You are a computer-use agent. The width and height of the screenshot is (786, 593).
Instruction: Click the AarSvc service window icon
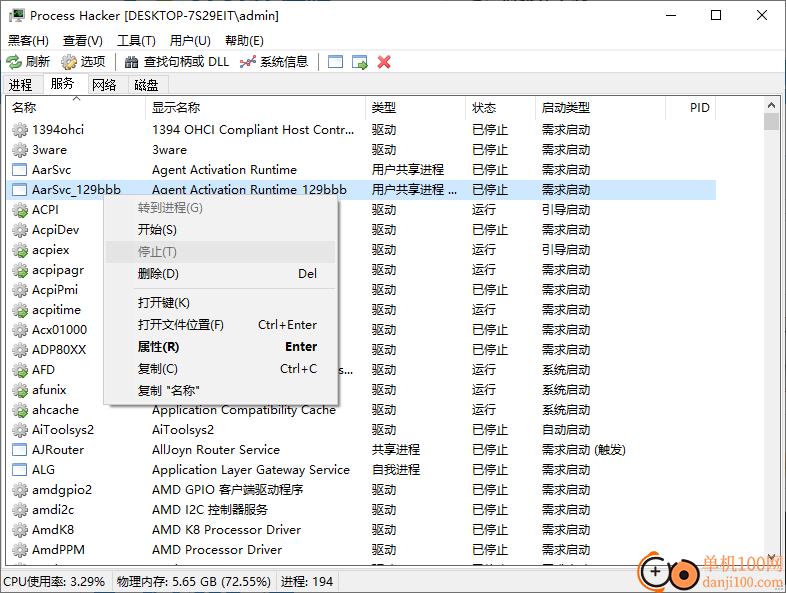click(20, 170)
